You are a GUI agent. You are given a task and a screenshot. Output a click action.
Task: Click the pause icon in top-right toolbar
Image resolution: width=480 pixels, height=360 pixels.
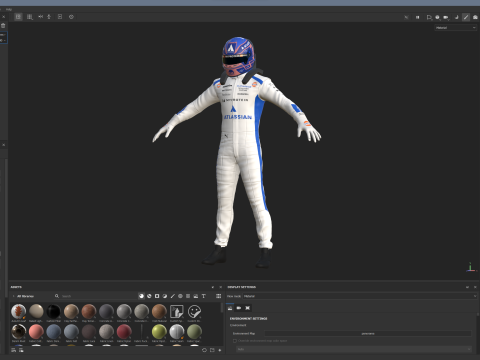[417, 17]
